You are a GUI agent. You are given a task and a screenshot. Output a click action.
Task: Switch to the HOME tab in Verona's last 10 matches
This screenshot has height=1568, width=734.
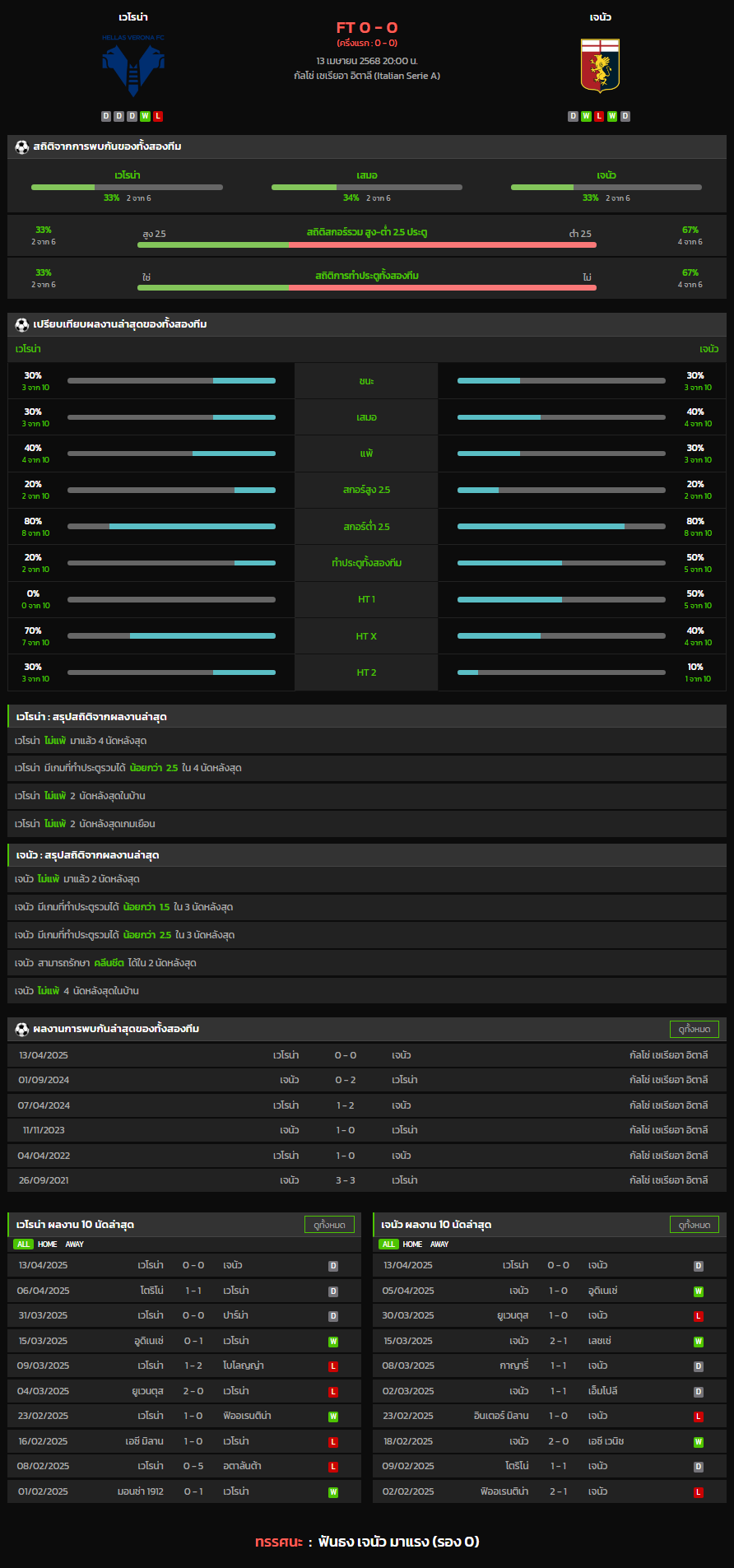[48, 1245]
